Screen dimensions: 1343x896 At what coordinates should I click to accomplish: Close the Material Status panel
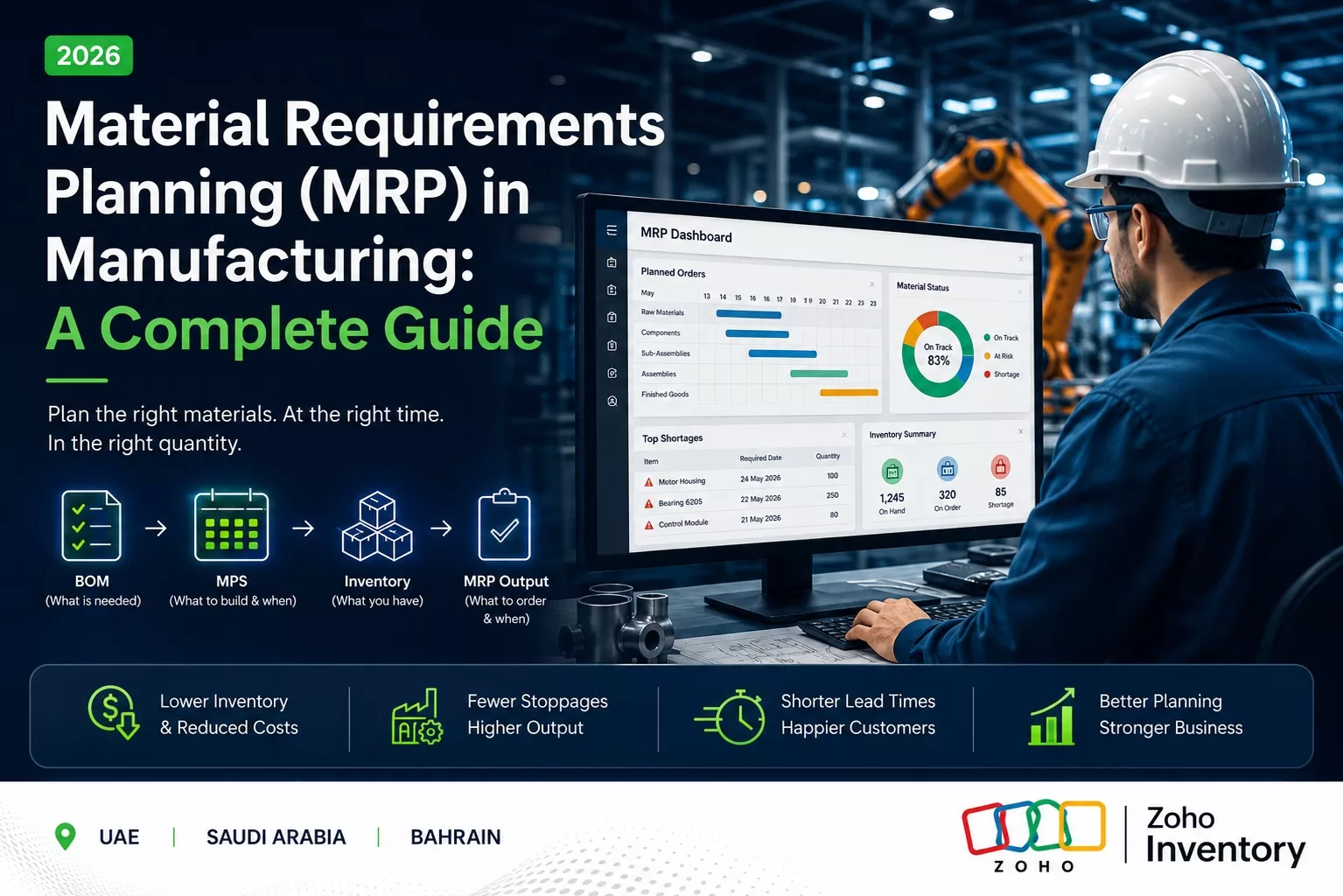click(1020, 292)
